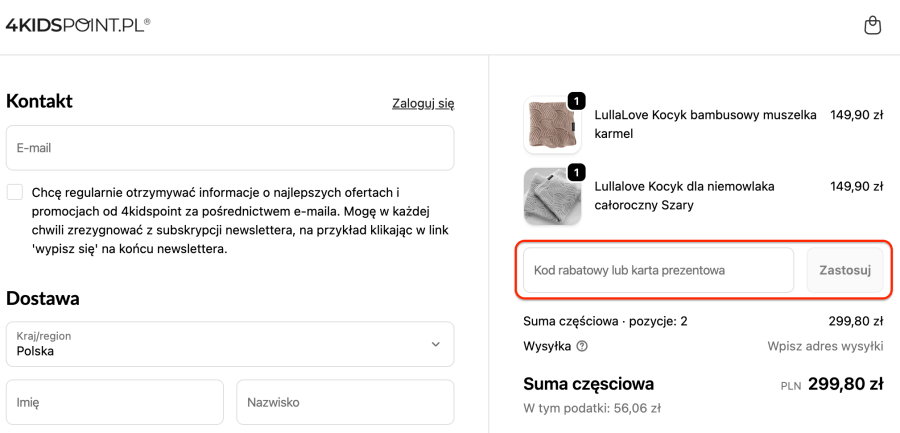The width and height of the screenshot is (900, 433).
Task: Click into the Imię field
Action: tap(115, 402)
